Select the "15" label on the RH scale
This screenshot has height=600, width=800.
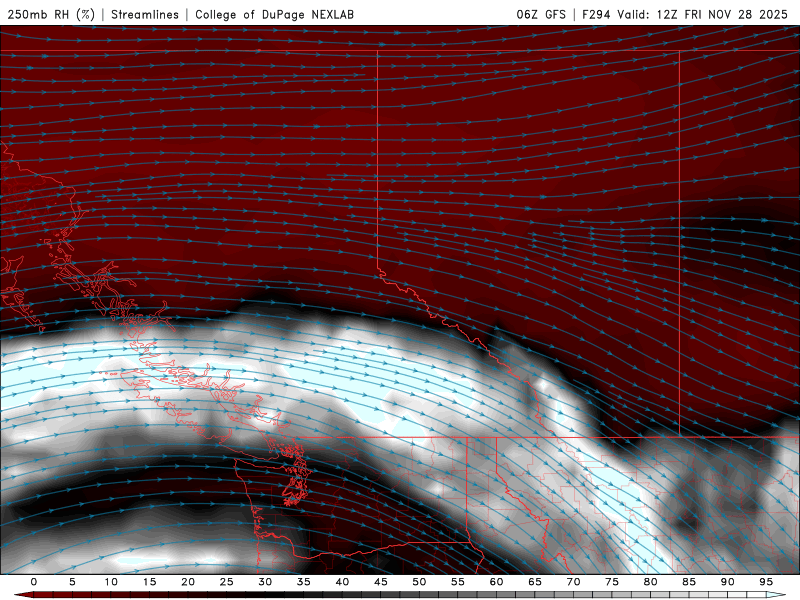(149, 582)
